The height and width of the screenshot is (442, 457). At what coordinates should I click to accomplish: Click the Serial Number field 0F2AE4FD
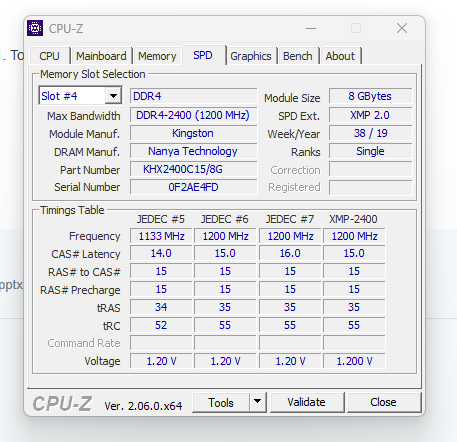193,187
